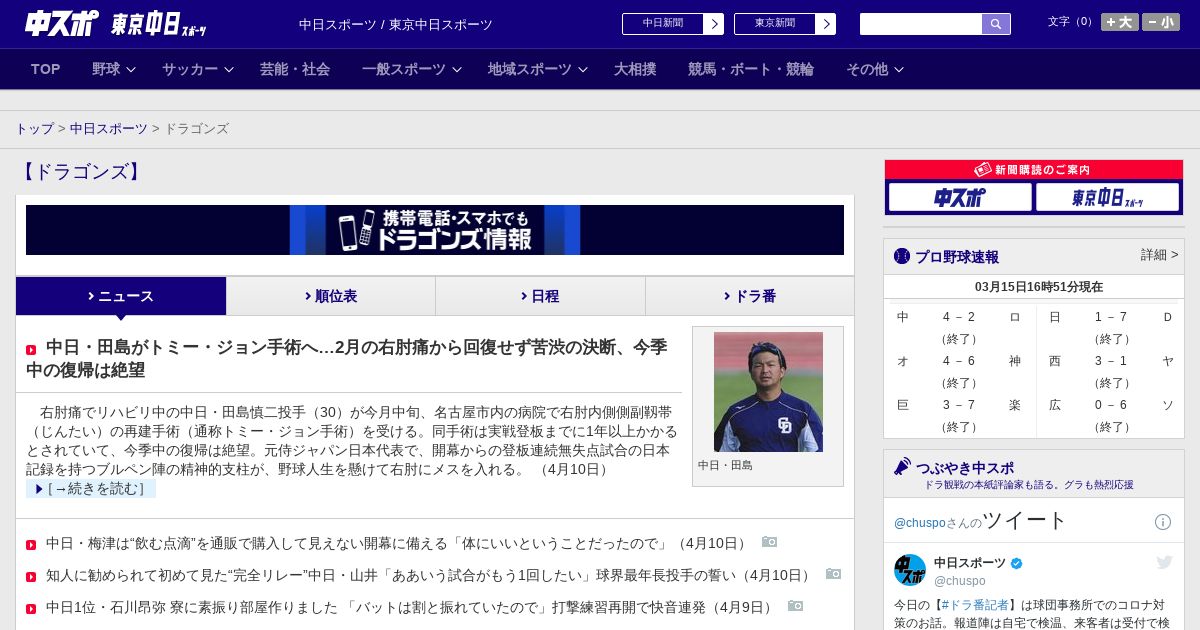
Task: Click 巨 3-7 楽 score entry
Action: coord(959,415)
